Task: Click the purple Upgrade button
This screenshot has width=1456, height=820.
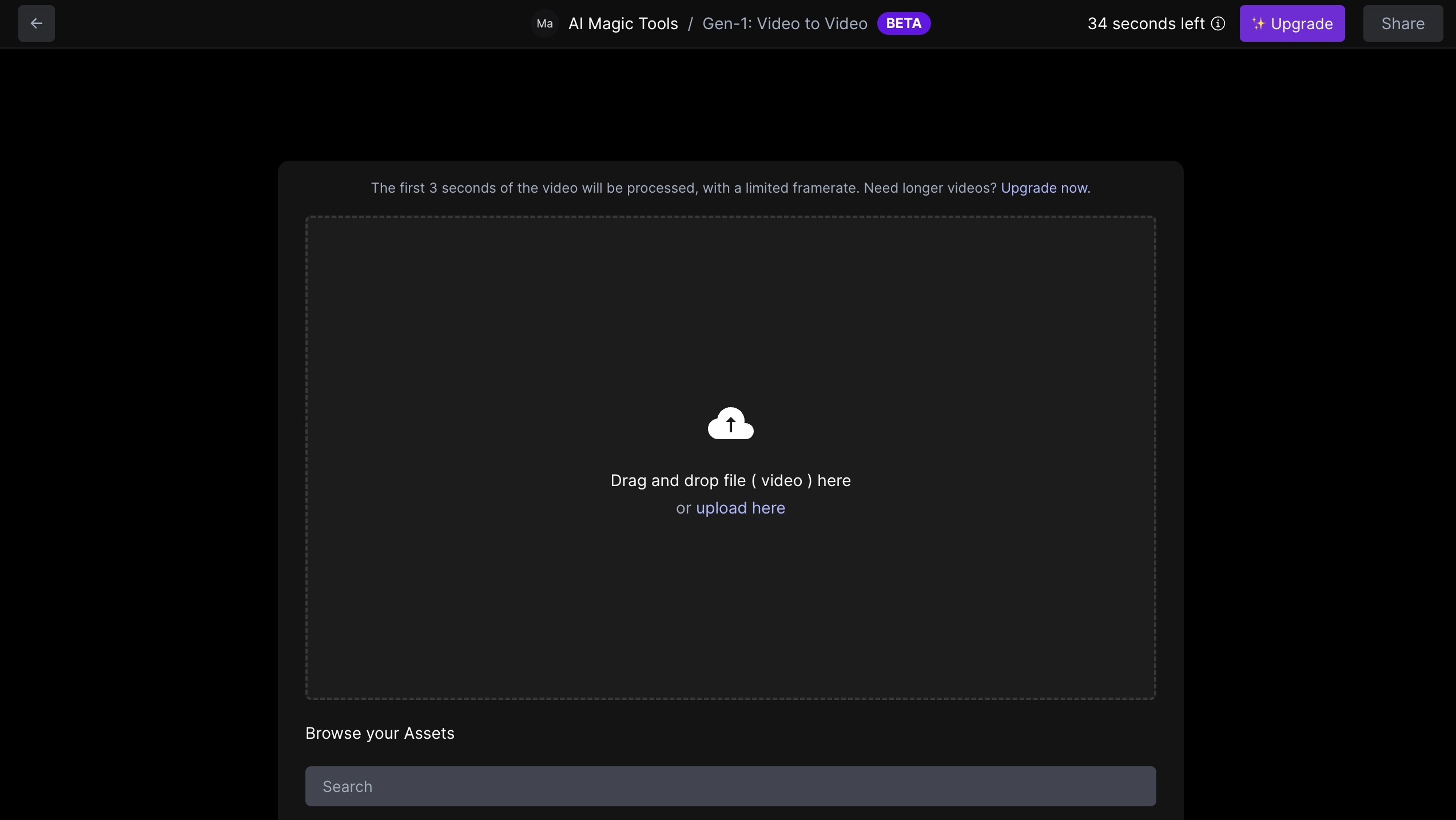Action: click(1292, 23)
